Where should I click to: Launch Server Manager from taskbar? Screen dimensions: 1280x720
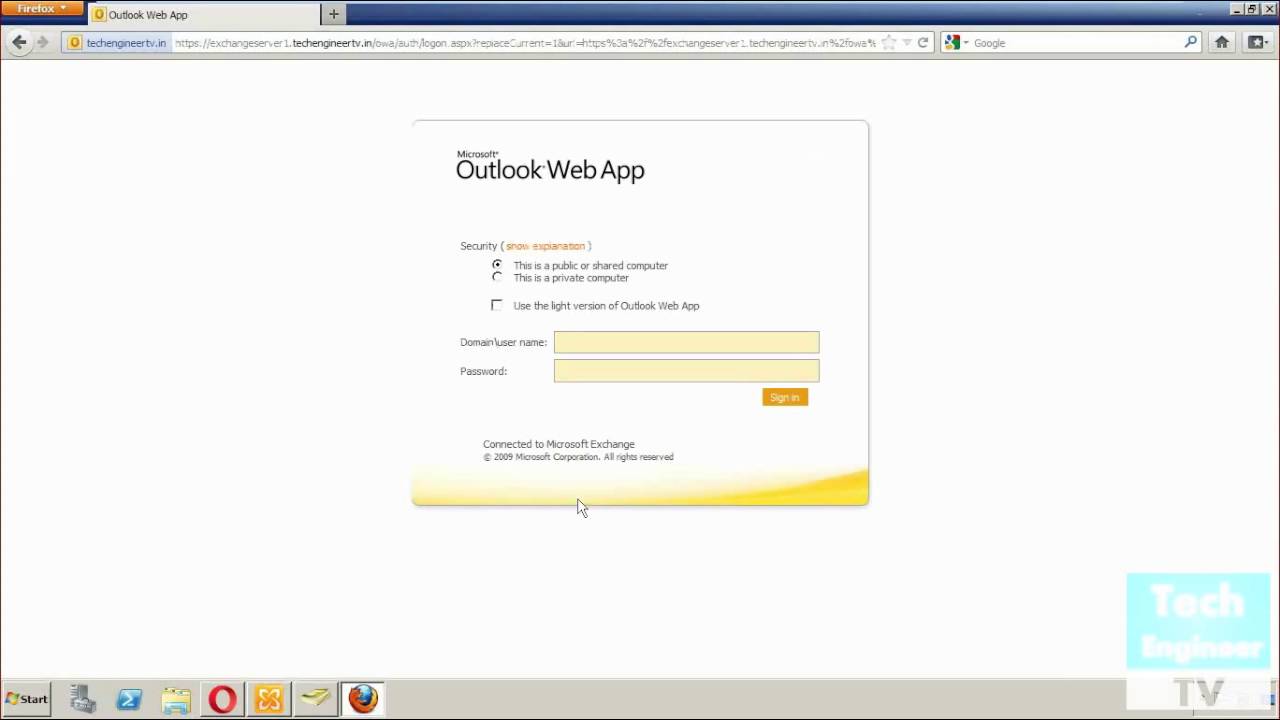[x=83, y=699]
